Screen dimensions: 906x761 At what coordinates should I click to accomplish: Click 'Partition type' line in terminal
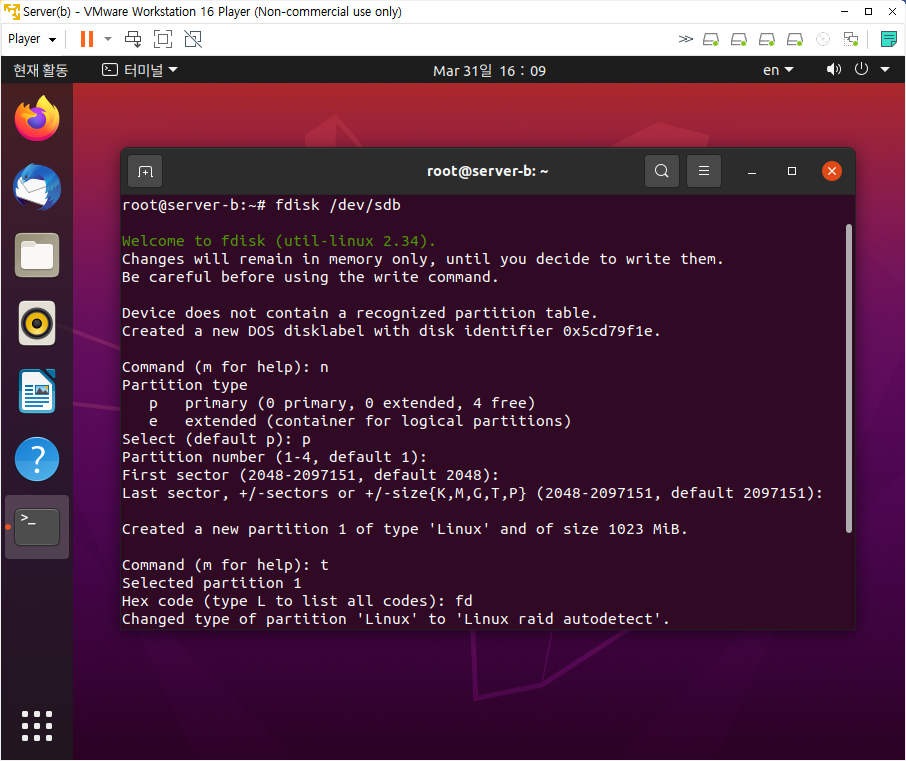pyautogui.click(x=184, y=385)
